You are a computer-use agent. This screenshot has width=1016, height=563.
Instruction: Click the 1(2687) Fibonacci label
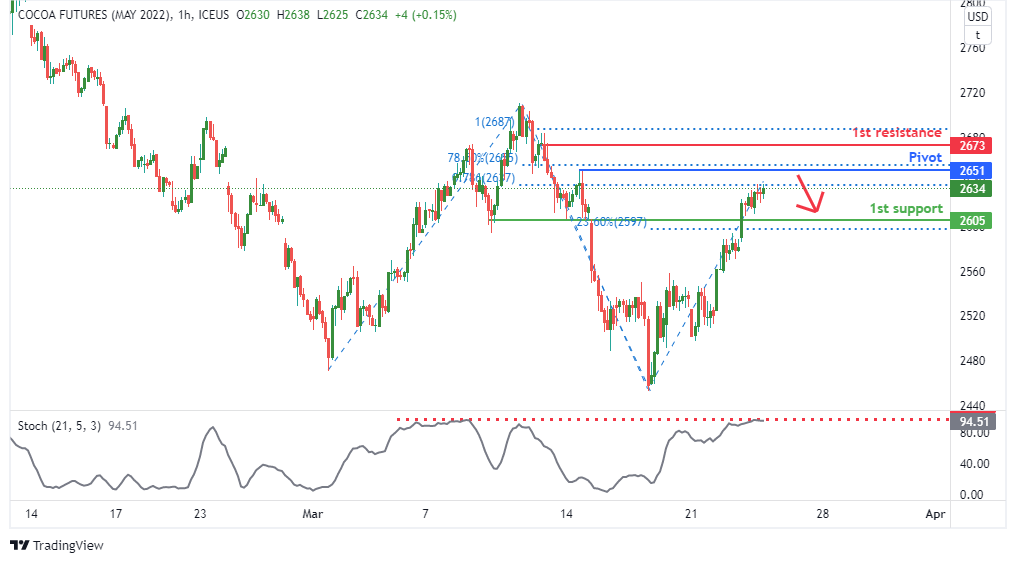click(x=494, y=122)
